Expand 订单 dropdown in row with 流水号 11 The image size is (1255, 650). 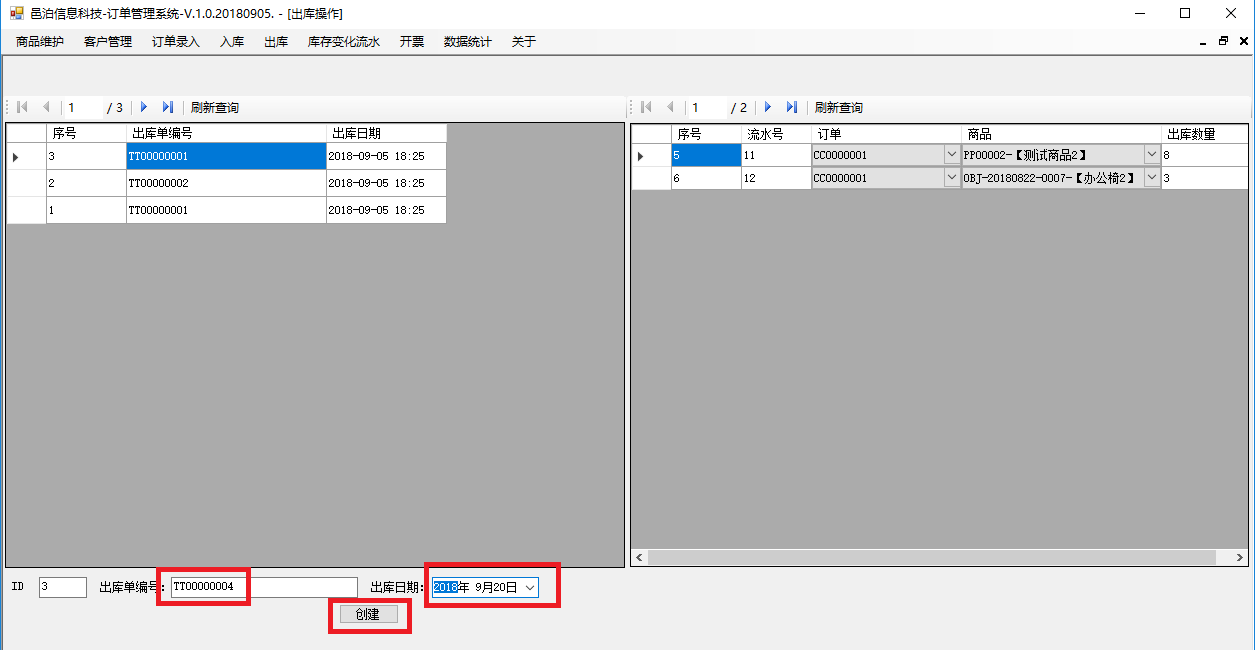point(951,155)
